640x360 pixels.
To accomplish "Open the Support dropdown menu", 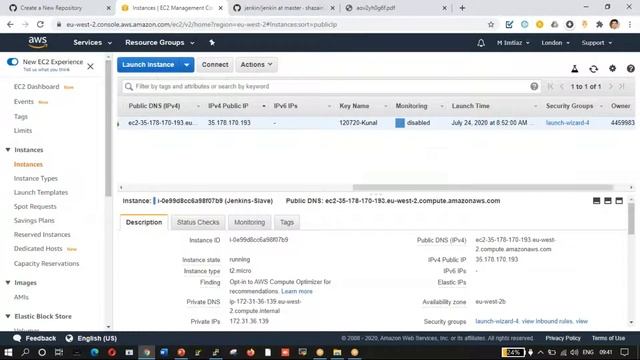I will pos(597,43).
